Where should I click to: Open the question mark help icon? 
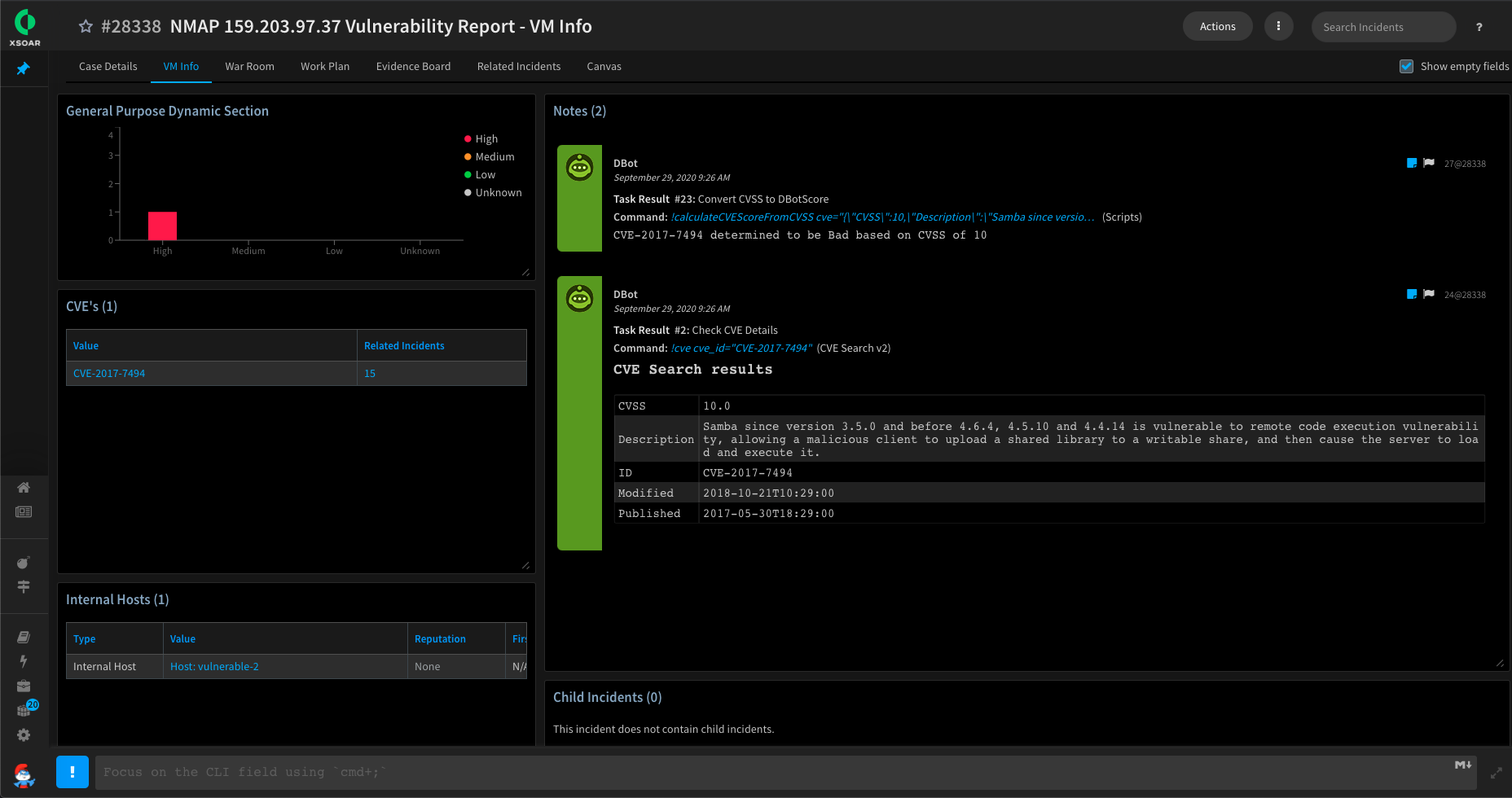[x=1479, y=27]
